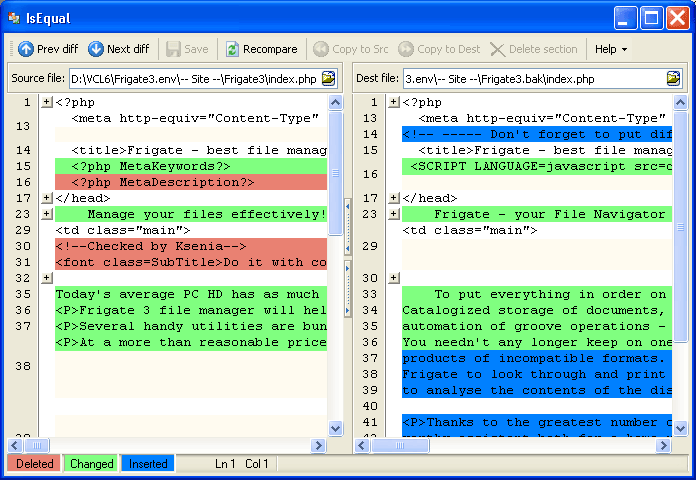Expand line 32 section in source pane

point(47,278)
